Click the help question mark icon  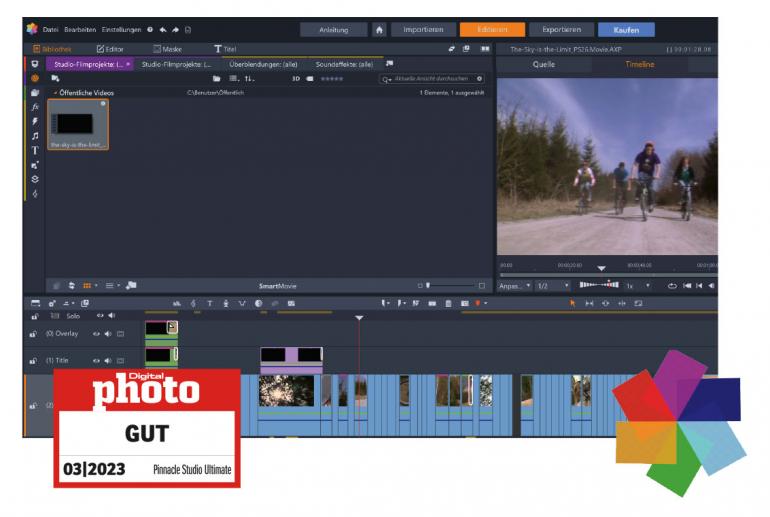(150, 29)
